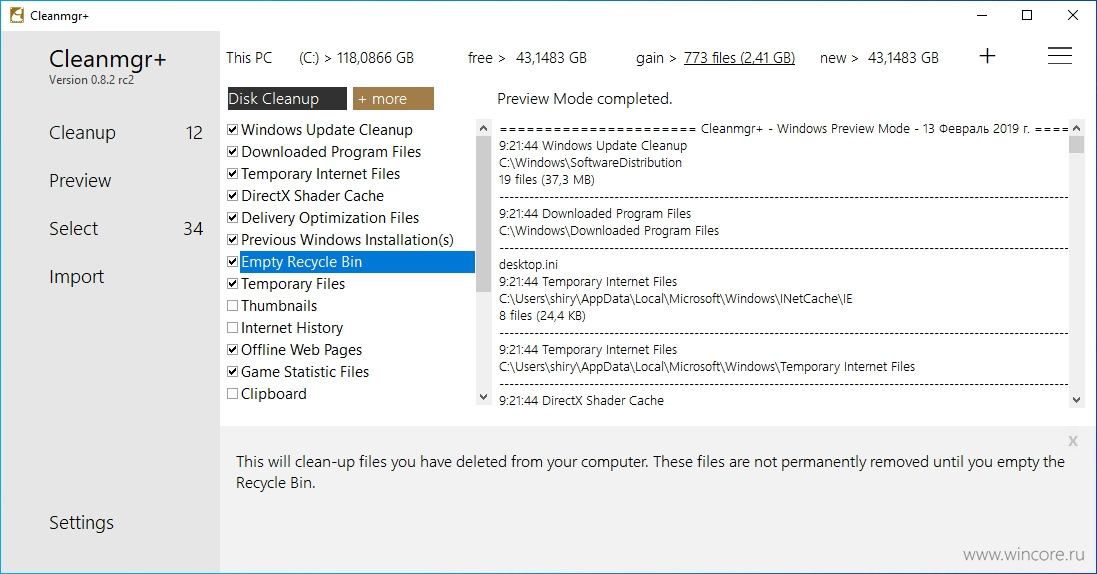This screenshot has height=574, width=1097.
Task: Toggle the Empty Recycle Bin checkbox
Action: [232, 262]
